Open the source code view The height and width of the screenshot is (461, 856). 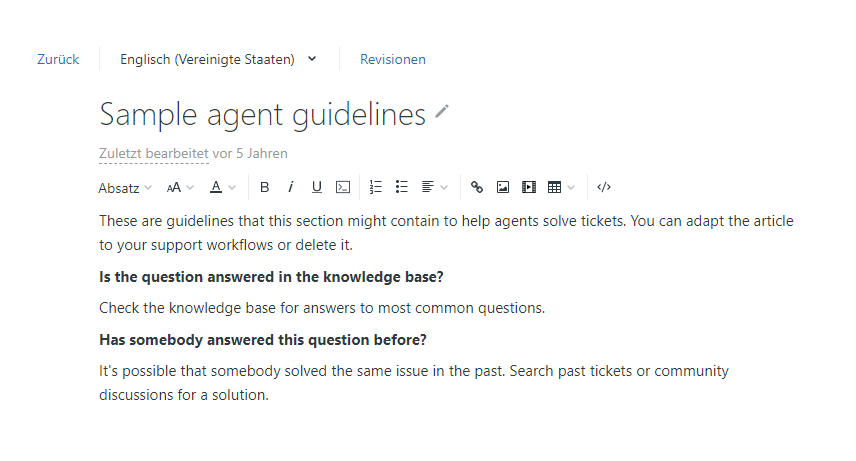(604, 187)
